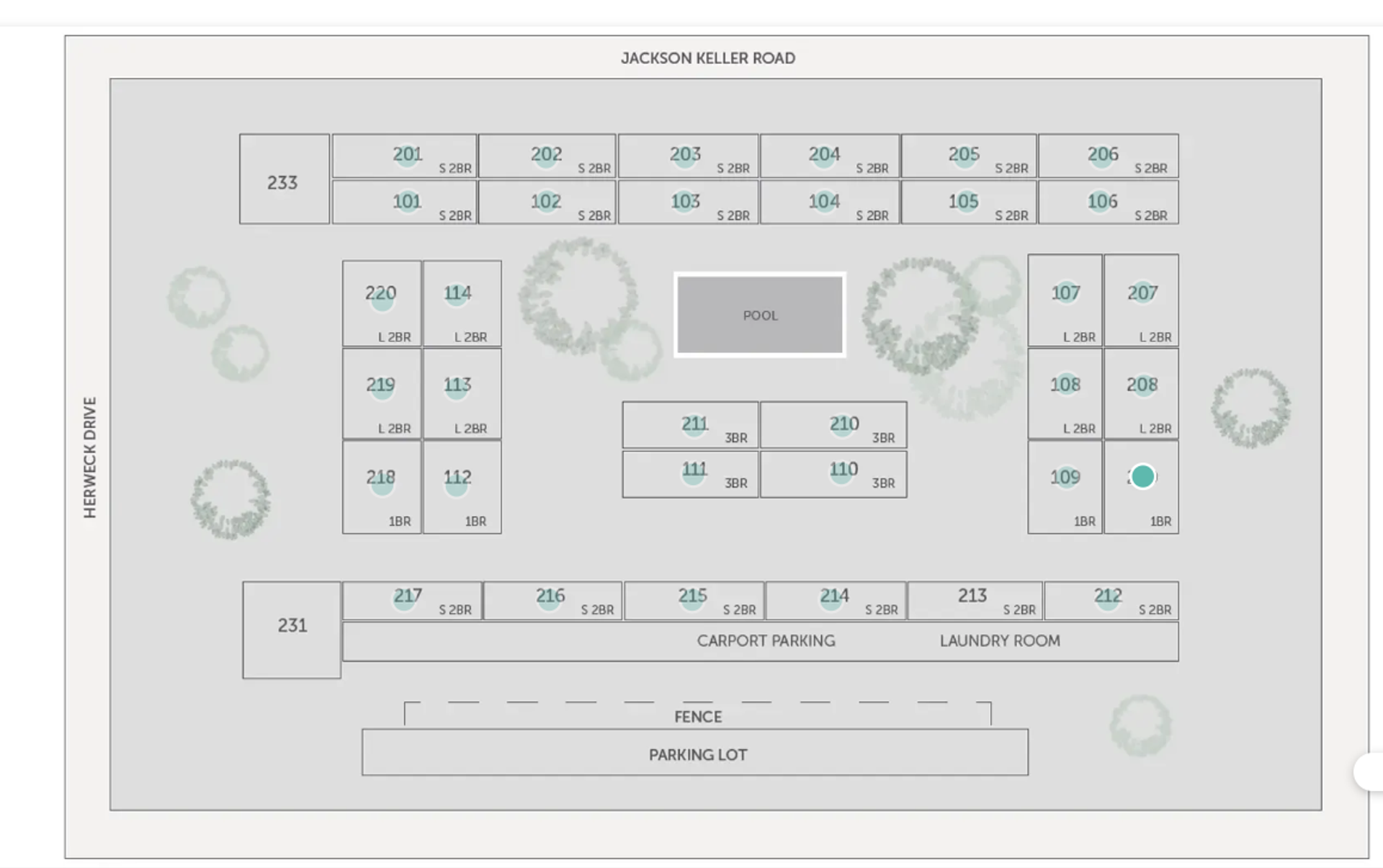
Task: Choose unit 211 three-bedroom marker
Action: [x=694, y=424]
